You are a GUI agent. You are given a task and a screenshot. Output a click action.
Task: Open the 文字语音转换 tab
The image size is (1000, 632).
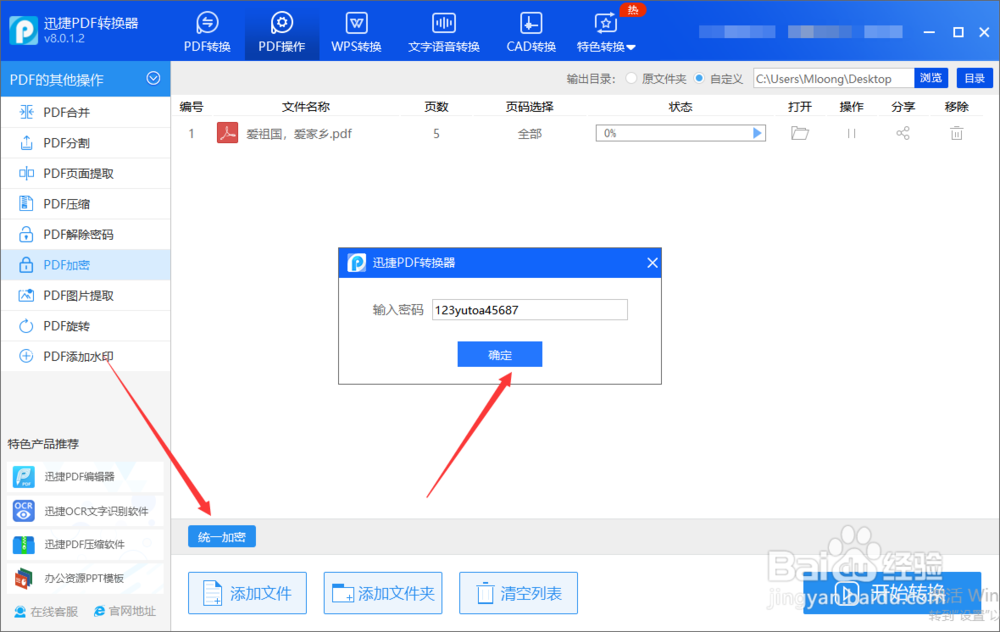444,32
